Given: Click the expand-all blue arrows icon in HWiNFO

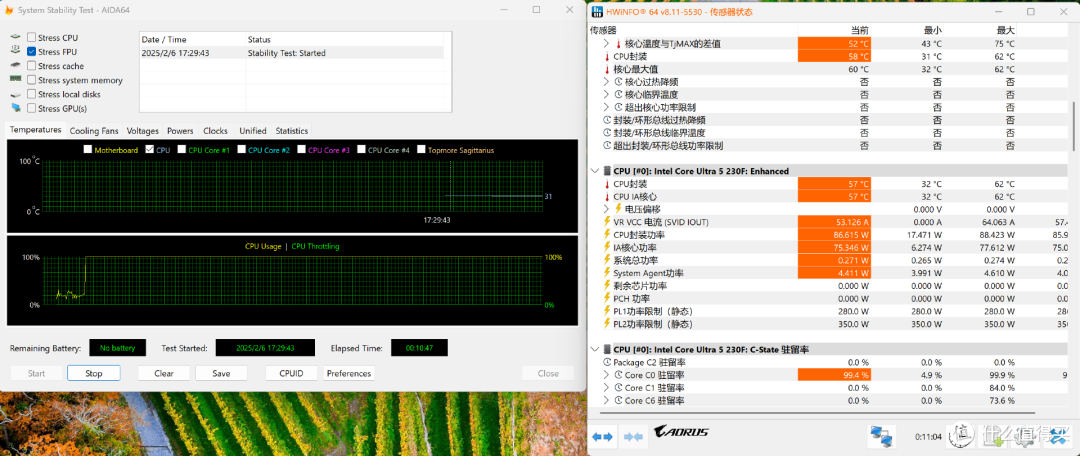Looking at the screenshot, I should tap(602, 436).
